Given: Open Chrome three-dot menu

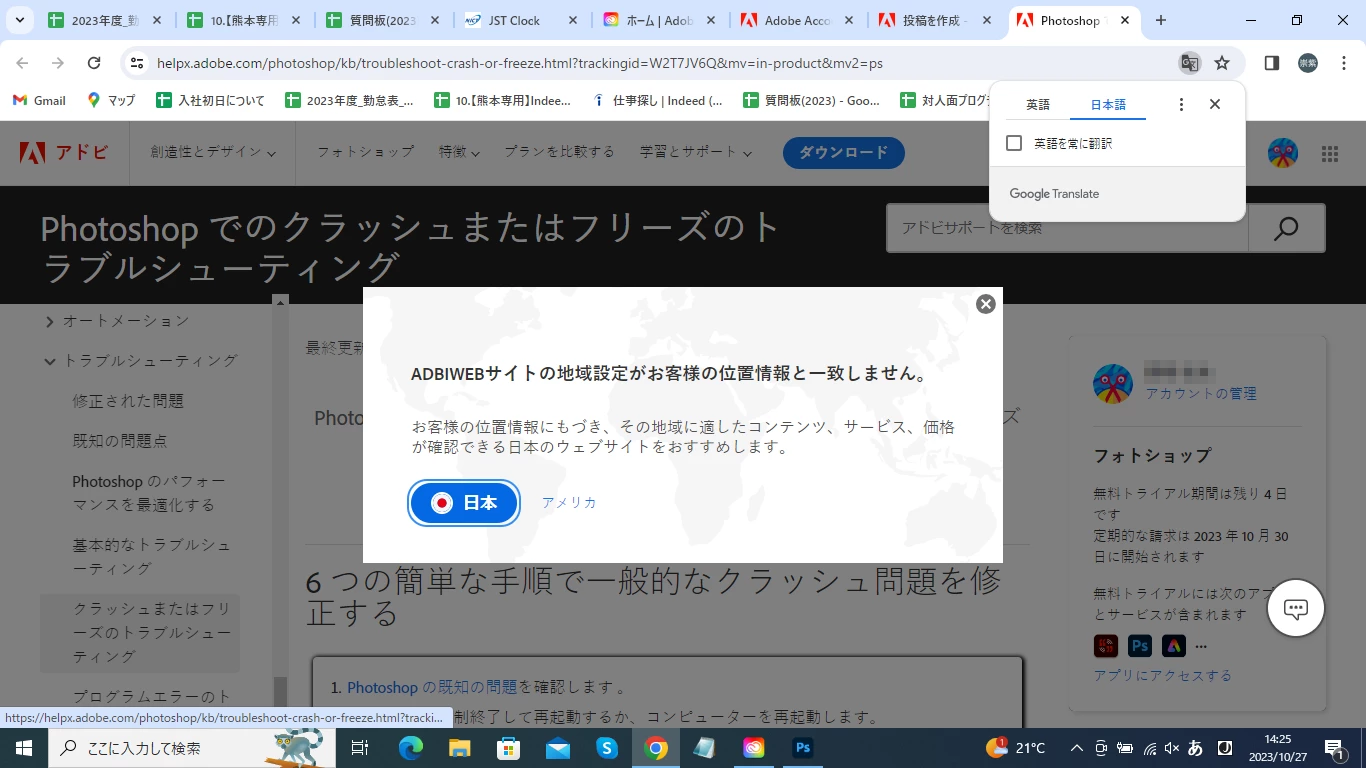Looking at the screenshot, I should [x=1343, y=63].
